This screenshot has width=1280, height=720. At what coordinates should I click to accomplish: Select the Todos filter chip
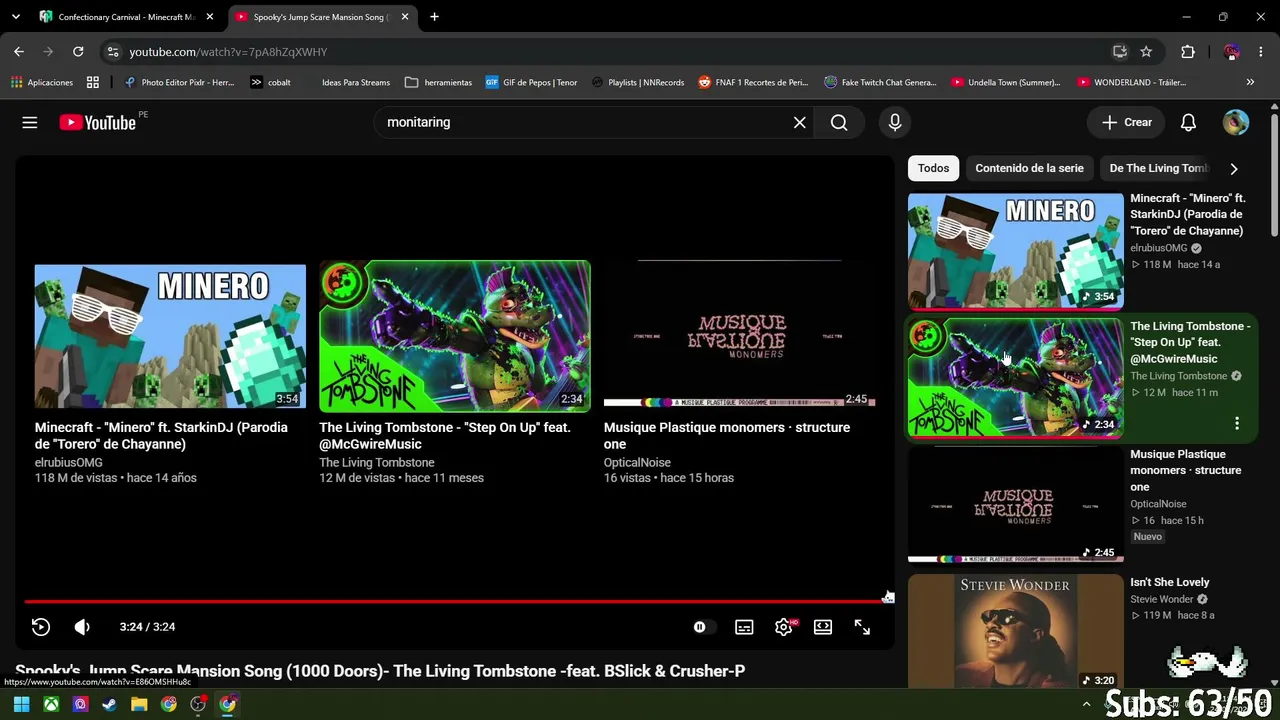coord(933,168)
